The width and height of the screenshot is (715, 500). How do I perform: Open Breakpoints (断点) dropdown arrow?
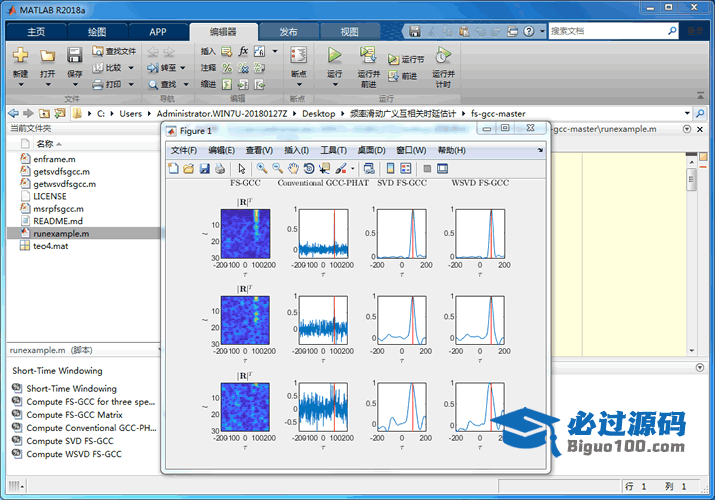pyautogui.click(x=299, y=84)
